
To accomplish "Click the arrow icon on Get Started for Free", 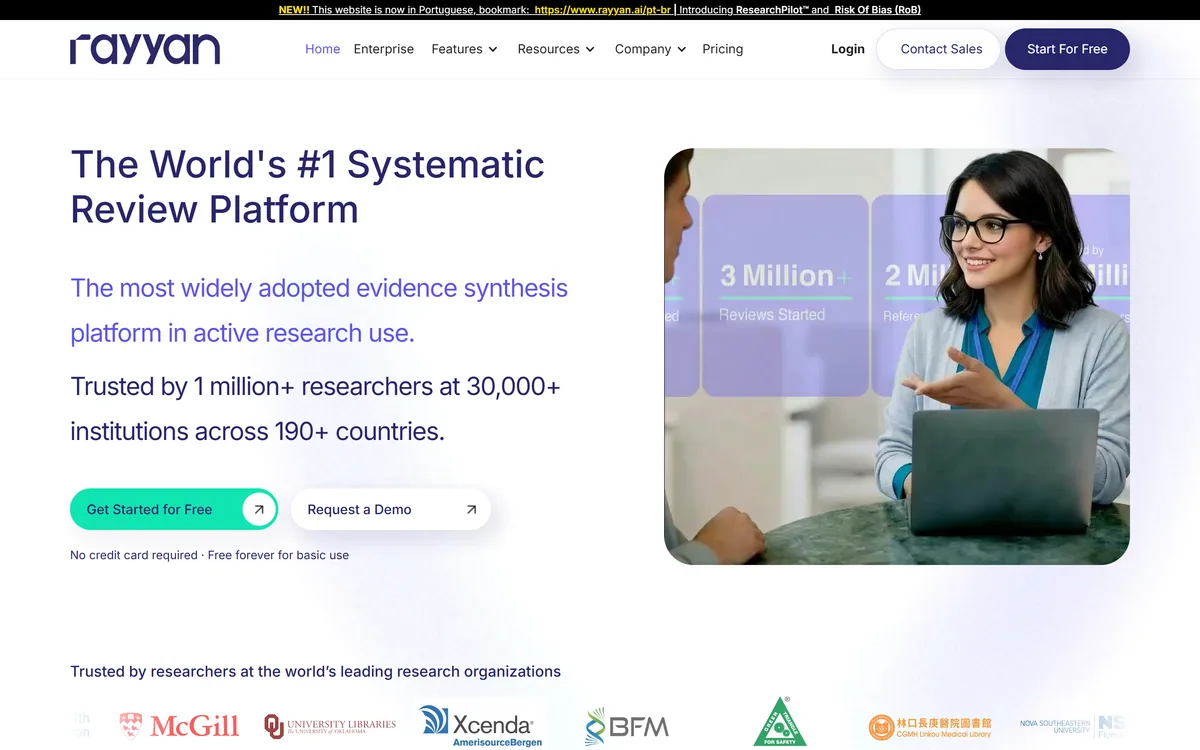I will point(259,509).
